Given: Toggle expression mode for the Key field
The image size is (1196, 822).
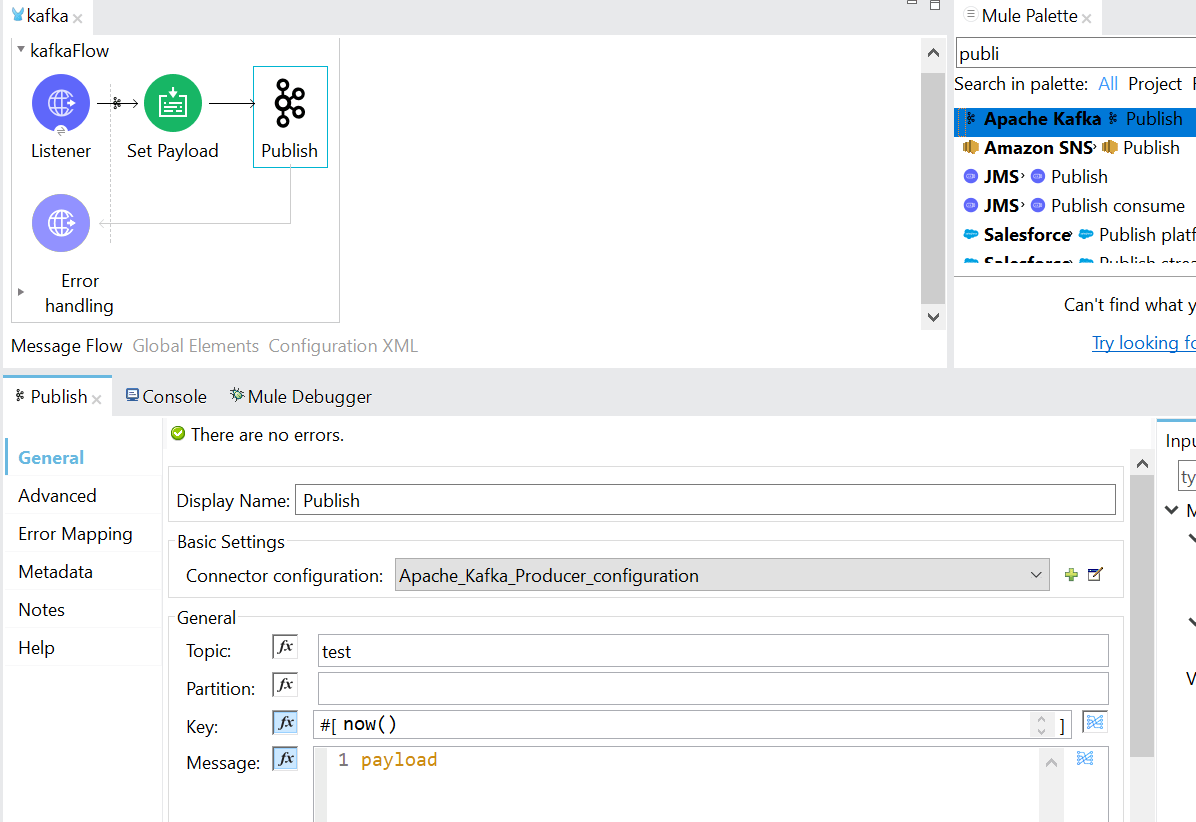Looking at the screenshot, I should [284, 721].
